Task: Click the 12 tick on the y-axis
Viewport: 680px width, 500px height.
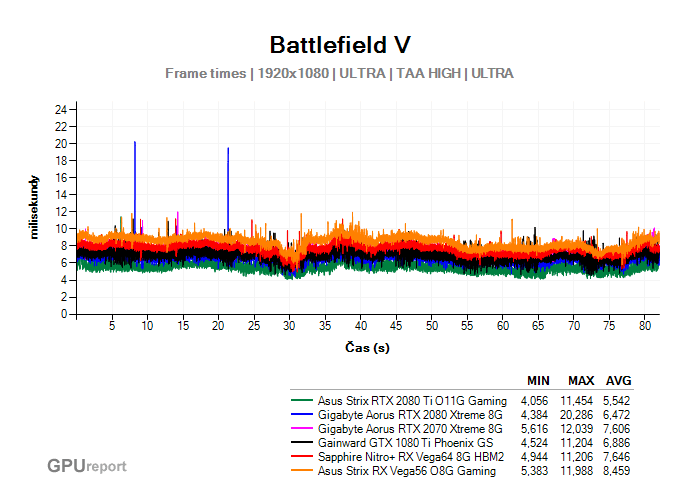Action: pyautogui.click(x=61, y=212)
